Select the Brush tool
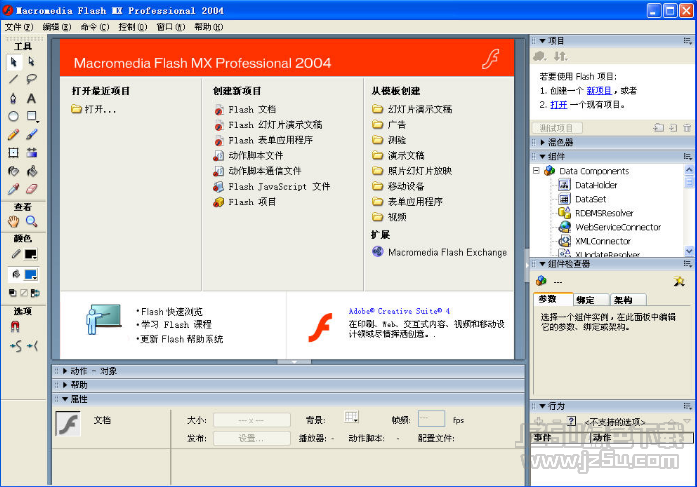Image resolution: width=697 pixels, height=487 pixels. tap(31, 135)
